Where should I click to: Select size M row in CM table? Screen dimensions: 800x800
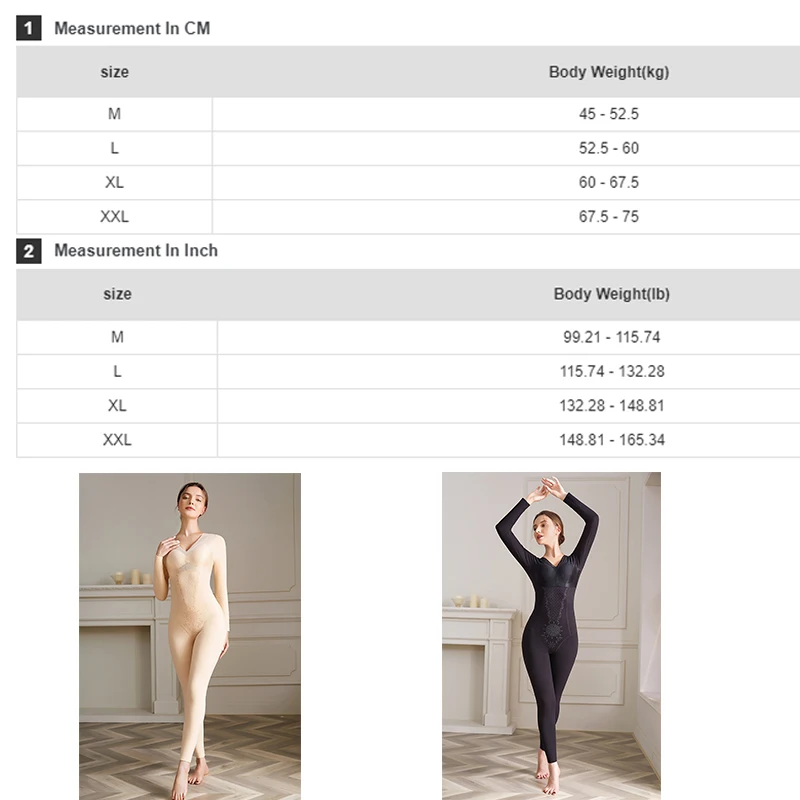click(x=408, y=114)
